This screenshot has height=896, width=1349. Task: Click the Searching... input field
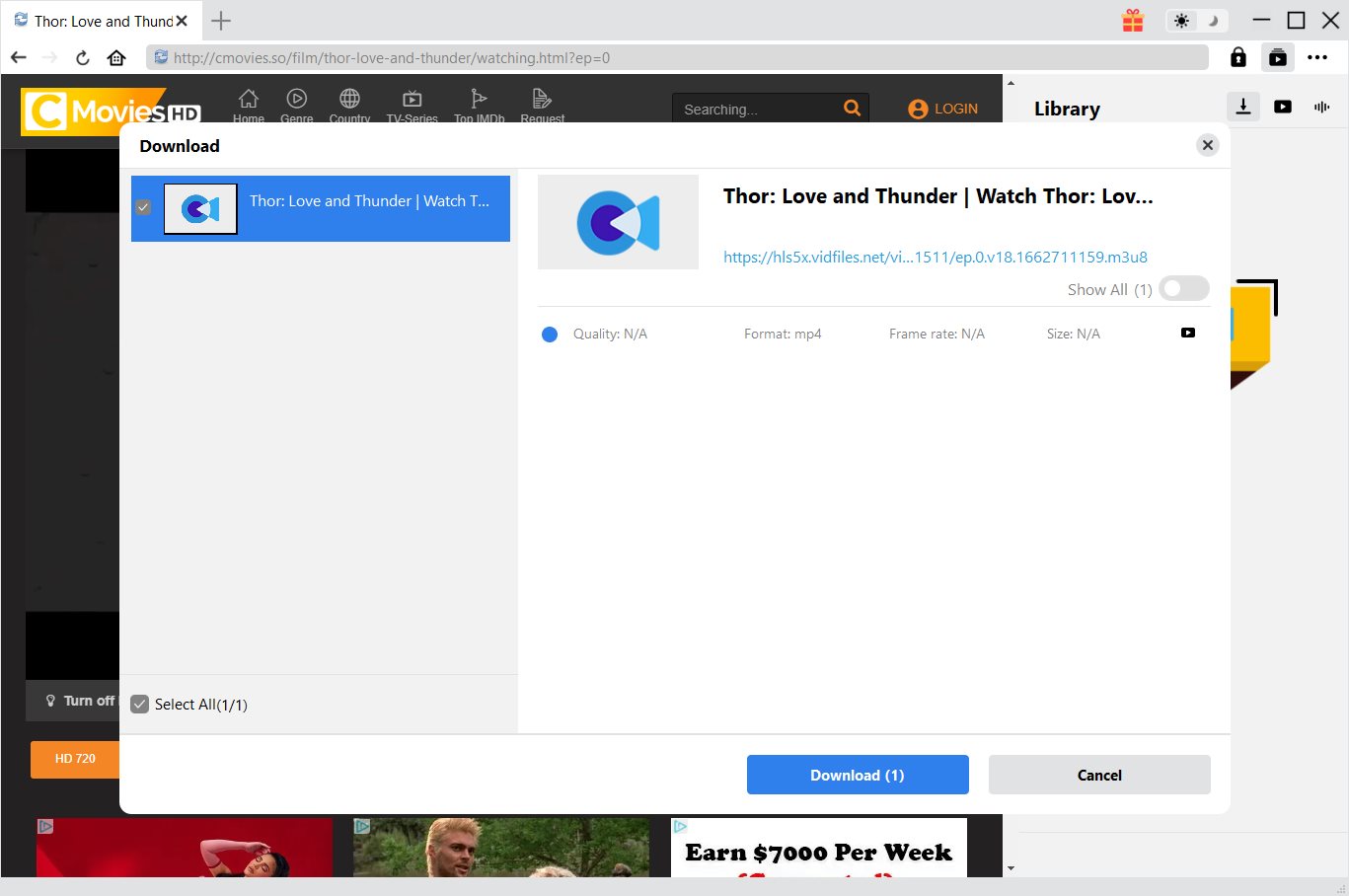point(755,109)
